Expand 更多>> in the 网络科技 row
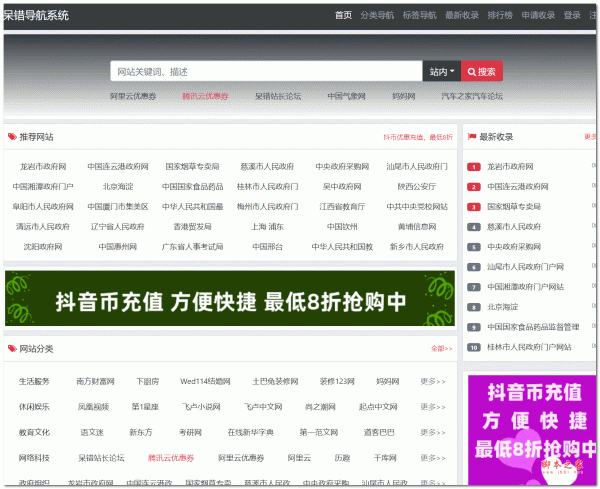This screenshot has width=600, height=489. (x=433, y=458)
